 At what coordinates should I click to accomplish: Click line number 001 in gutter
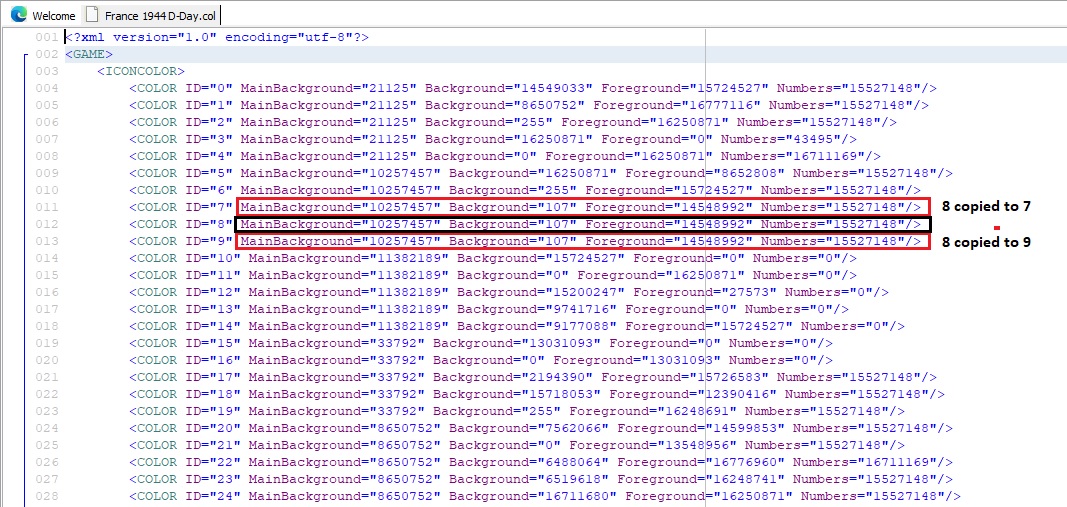48,37
